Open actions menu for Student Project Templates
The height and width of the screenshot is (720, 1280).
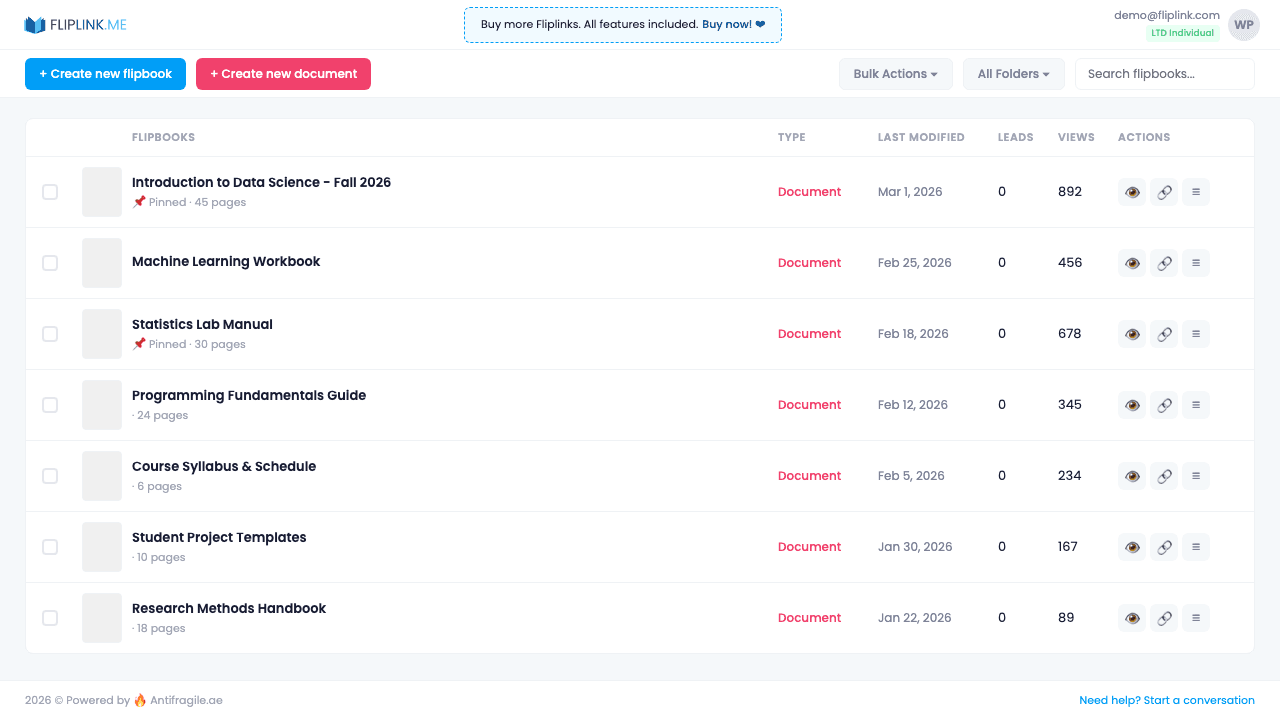pyautogui.click(x=1195, y=546)
